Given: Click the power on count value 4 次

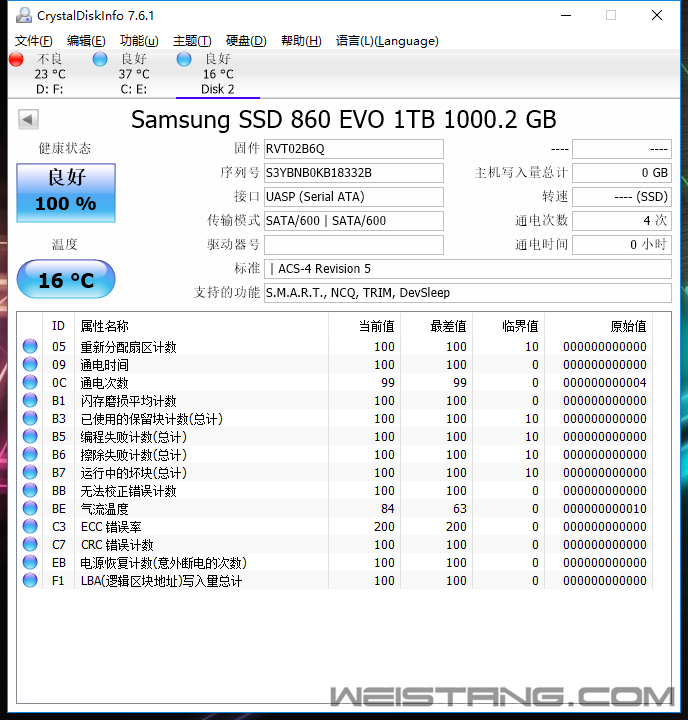Looking at the screenshot, I should point(622,221).
